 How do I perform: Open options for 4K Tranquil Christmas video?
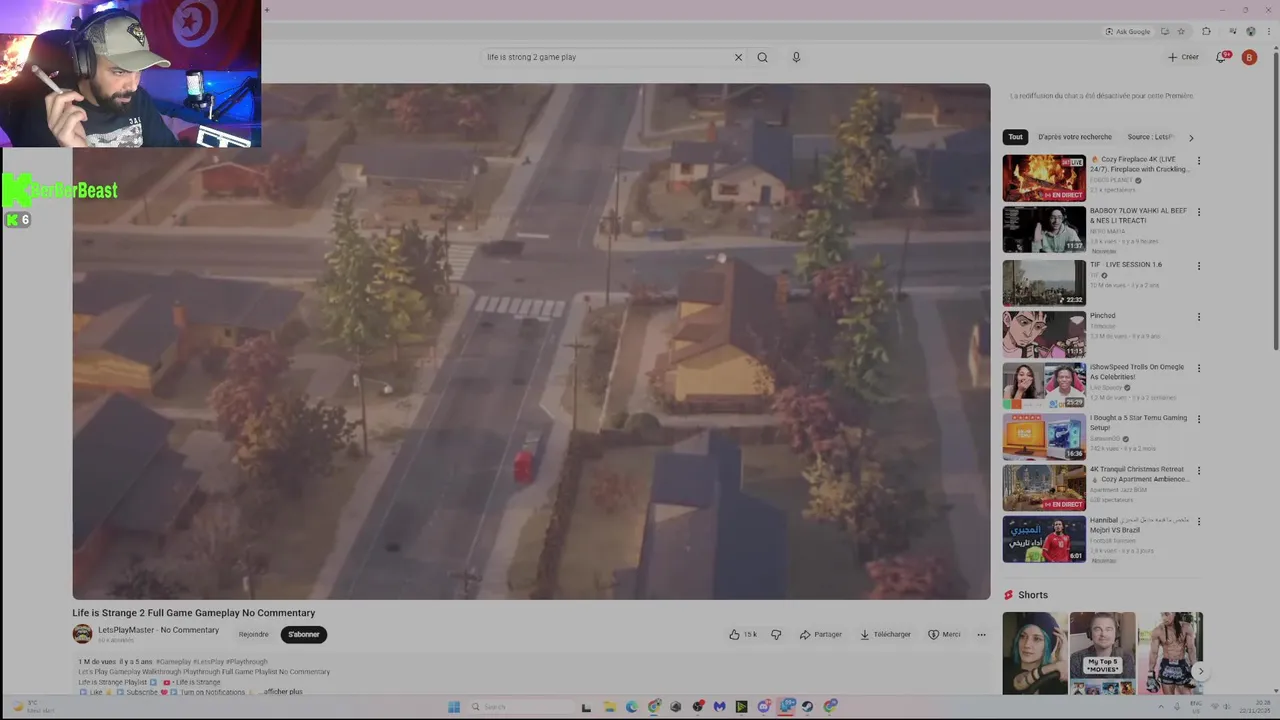(x=1199, y=470)
